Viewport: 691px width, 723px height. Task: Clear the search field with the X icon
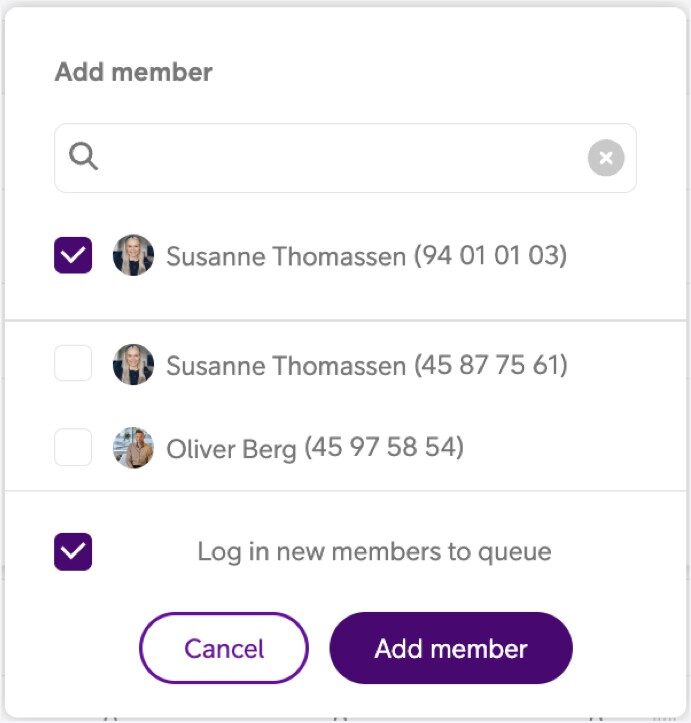tap(605, 158)
